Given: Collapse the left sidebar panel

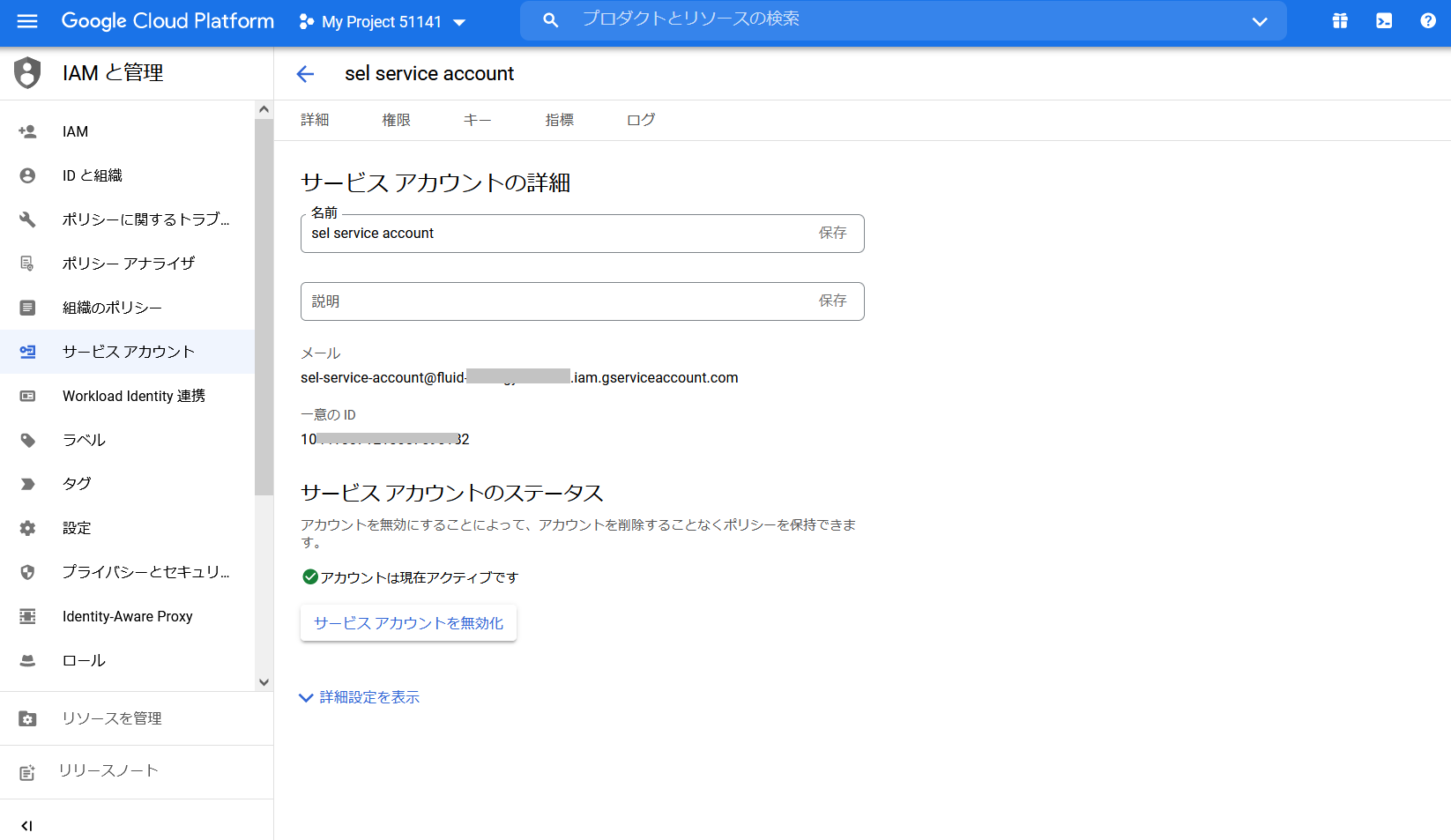Looking at the screenshot, I should coord(26,826).
